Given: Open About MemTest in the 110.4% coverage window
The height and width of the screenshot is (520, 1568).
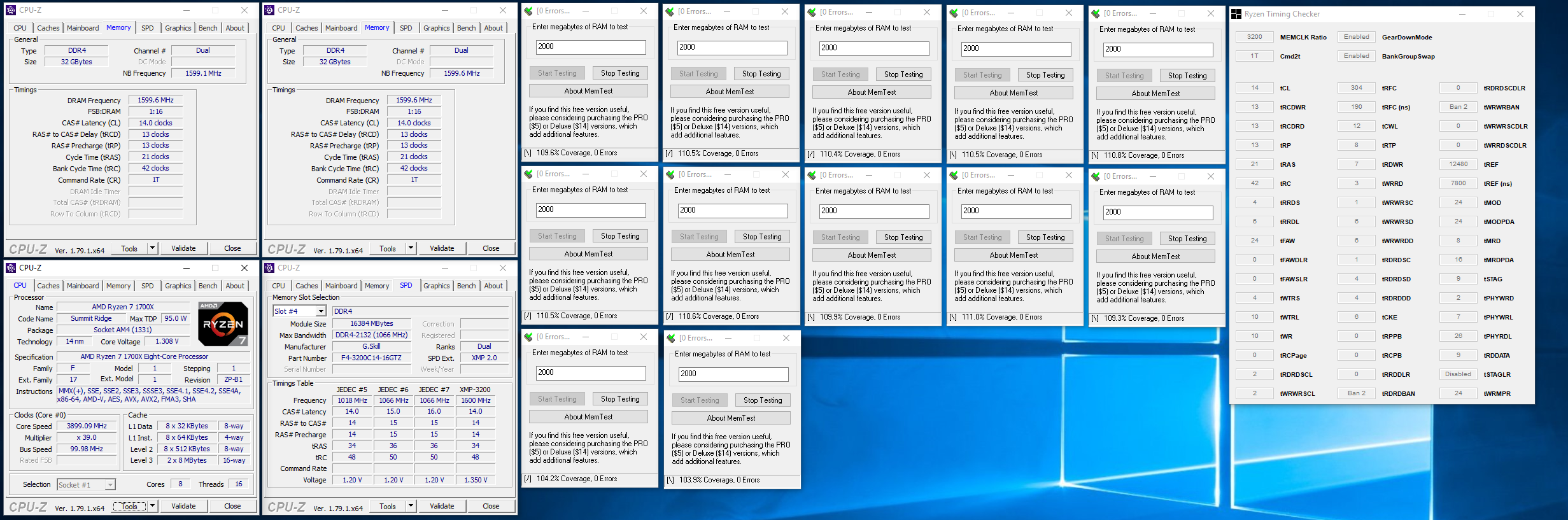Looking at the screenshot, I should 872,92.
